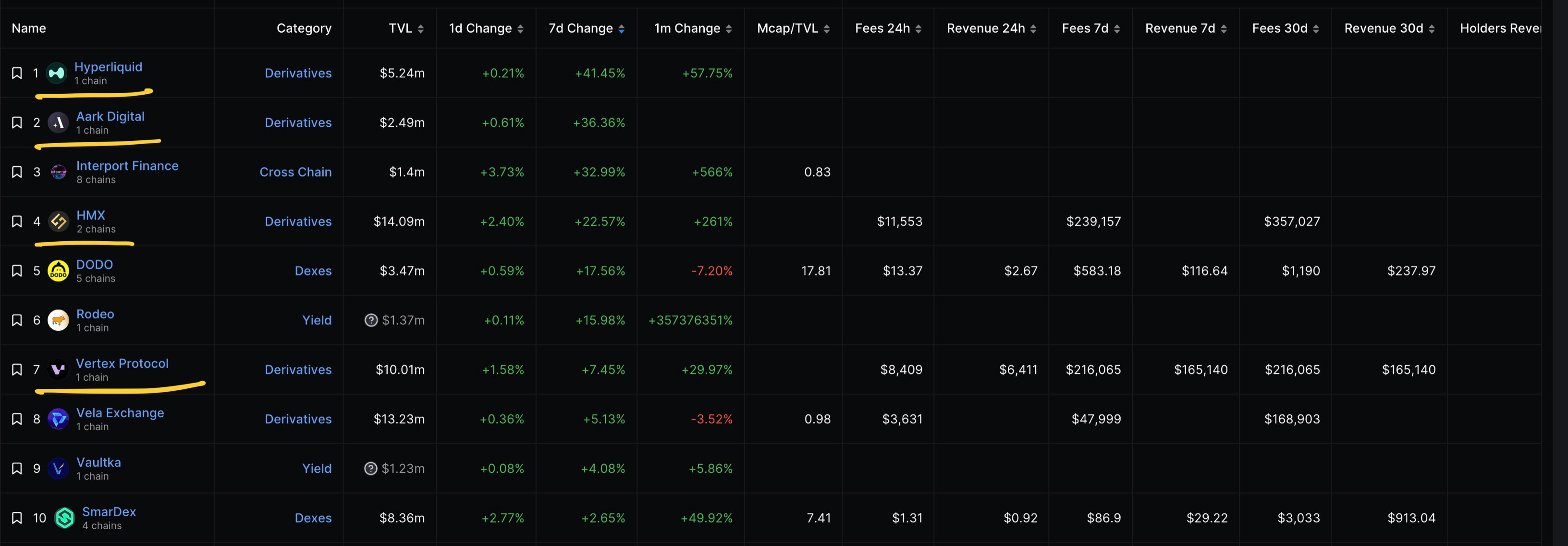This screenshot has height=546, width=1568.
Task: Toggle bookmark for Interport Finance
Action: coord(17,172)
